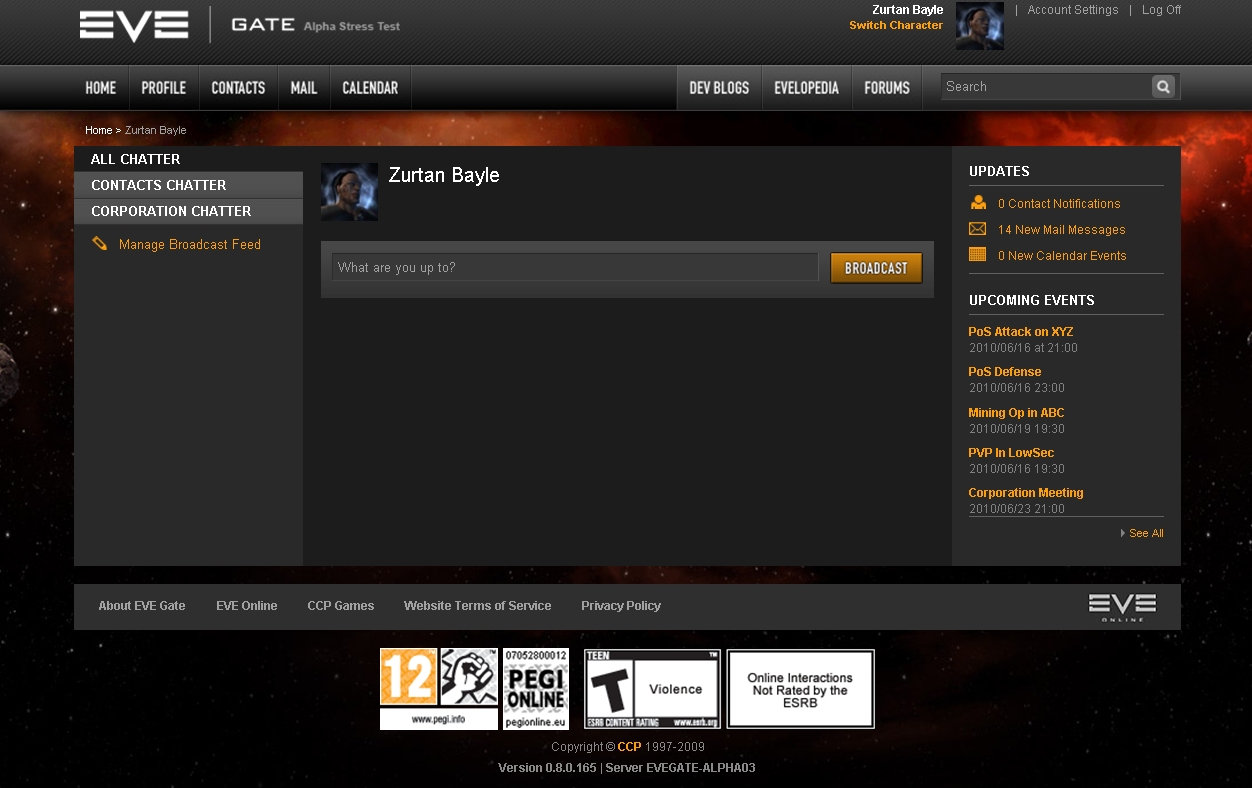This screenshot has width=1252, height=788.
Task: Click the EVE logo in the header
Action: (134, 26)
